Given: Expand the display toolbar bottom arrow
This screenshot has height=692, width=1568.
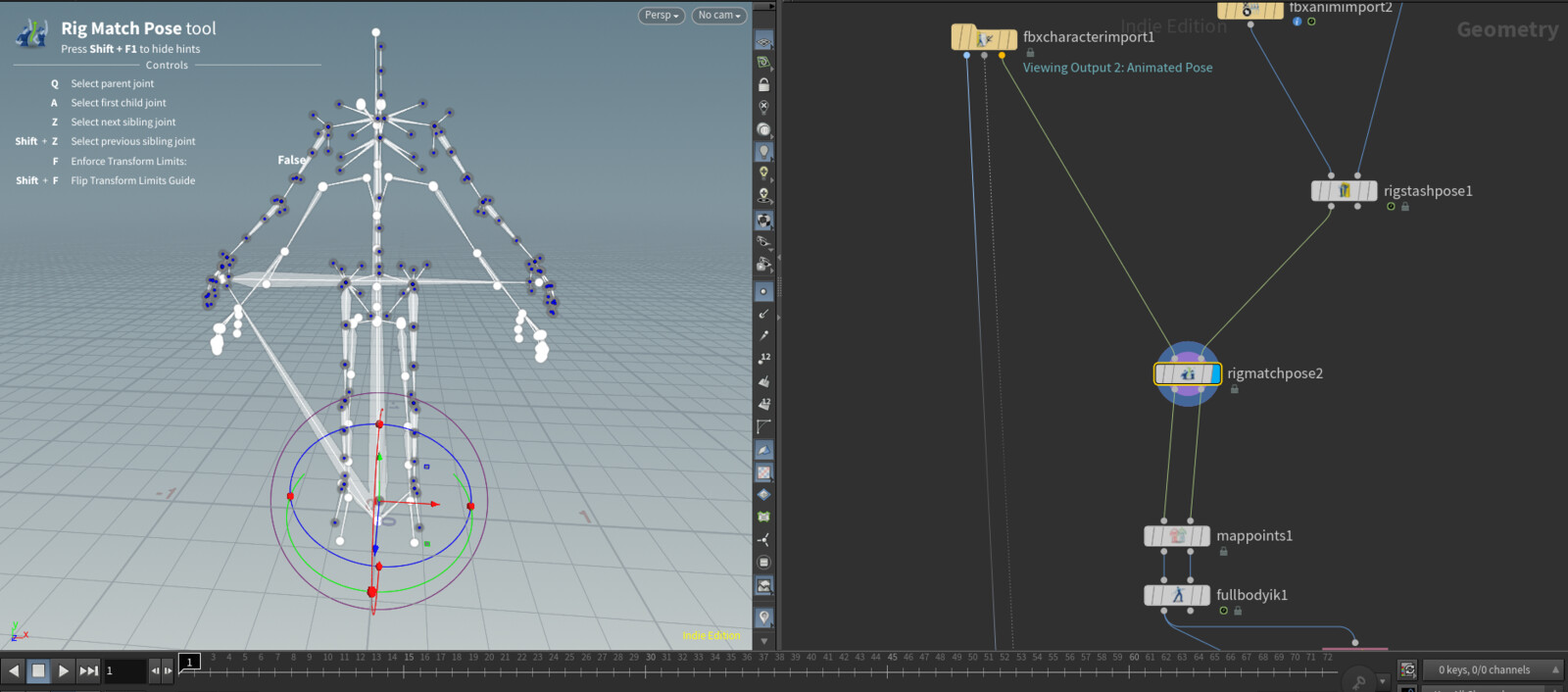Looking at the screenshot, I should [763, 641].
